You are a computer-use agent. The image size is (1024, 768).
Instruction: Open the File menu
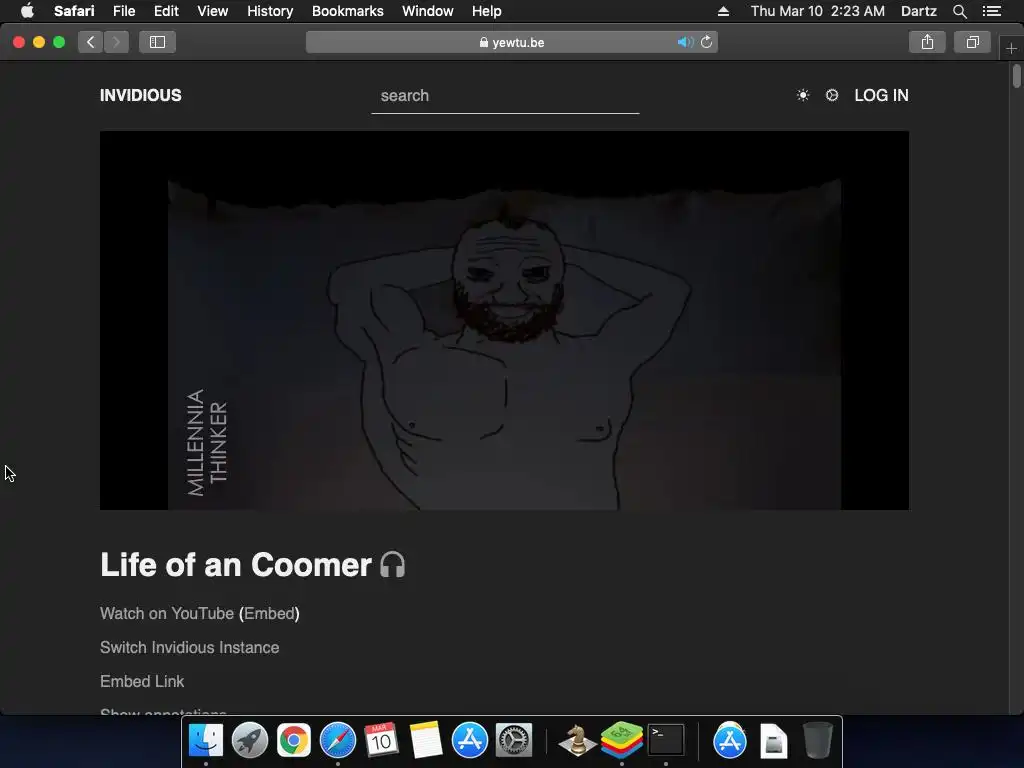[x=124, y=11]
